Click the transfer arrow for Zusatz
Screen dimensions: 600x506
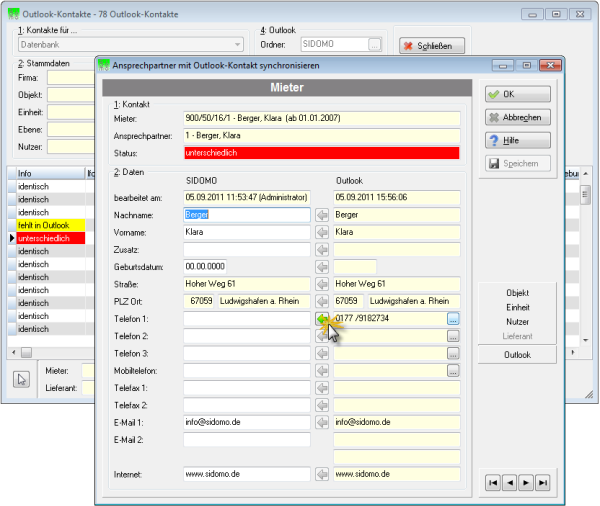click(x=322, y=250)
